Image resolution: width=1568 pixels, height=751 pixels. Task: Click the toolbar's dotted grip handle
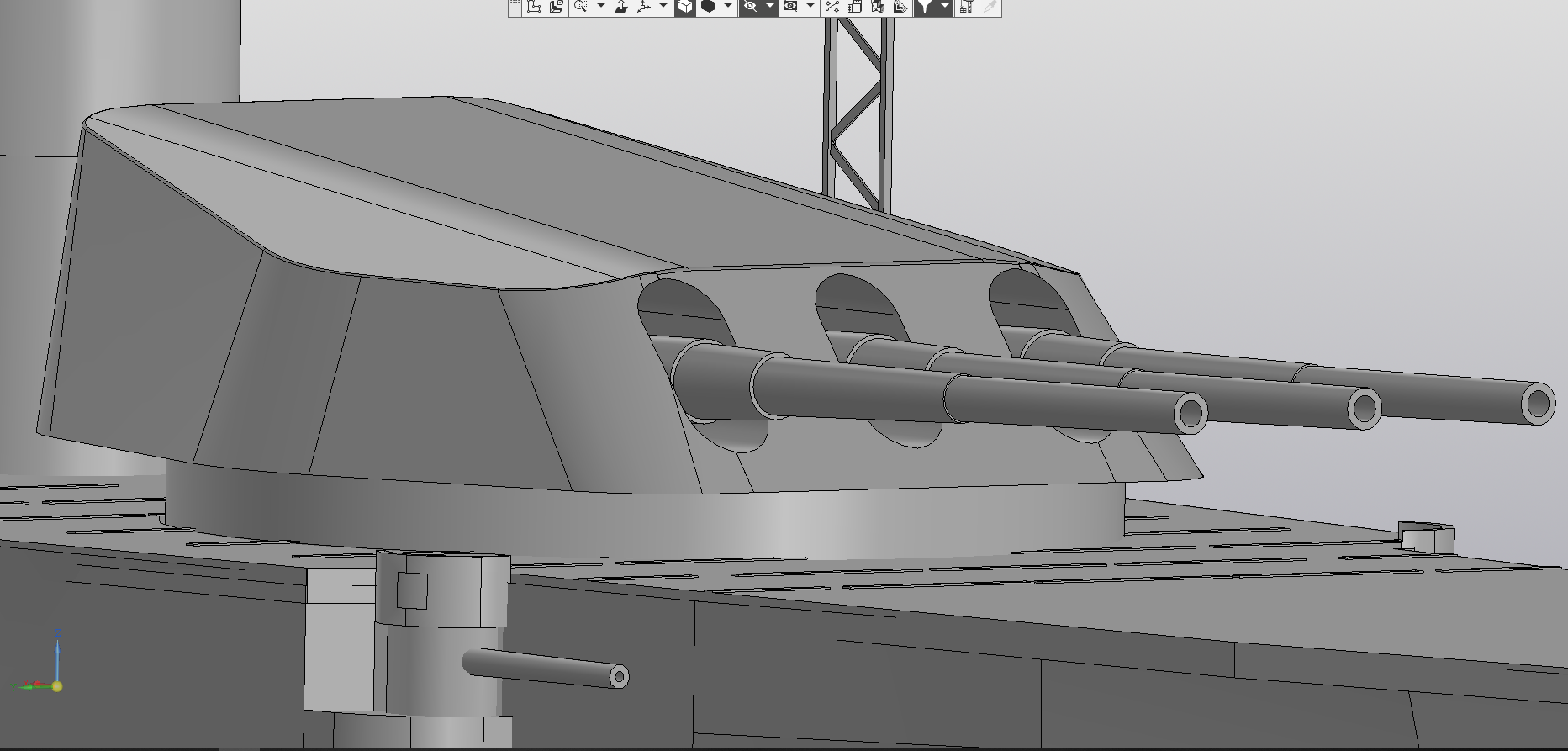(515, 7)
